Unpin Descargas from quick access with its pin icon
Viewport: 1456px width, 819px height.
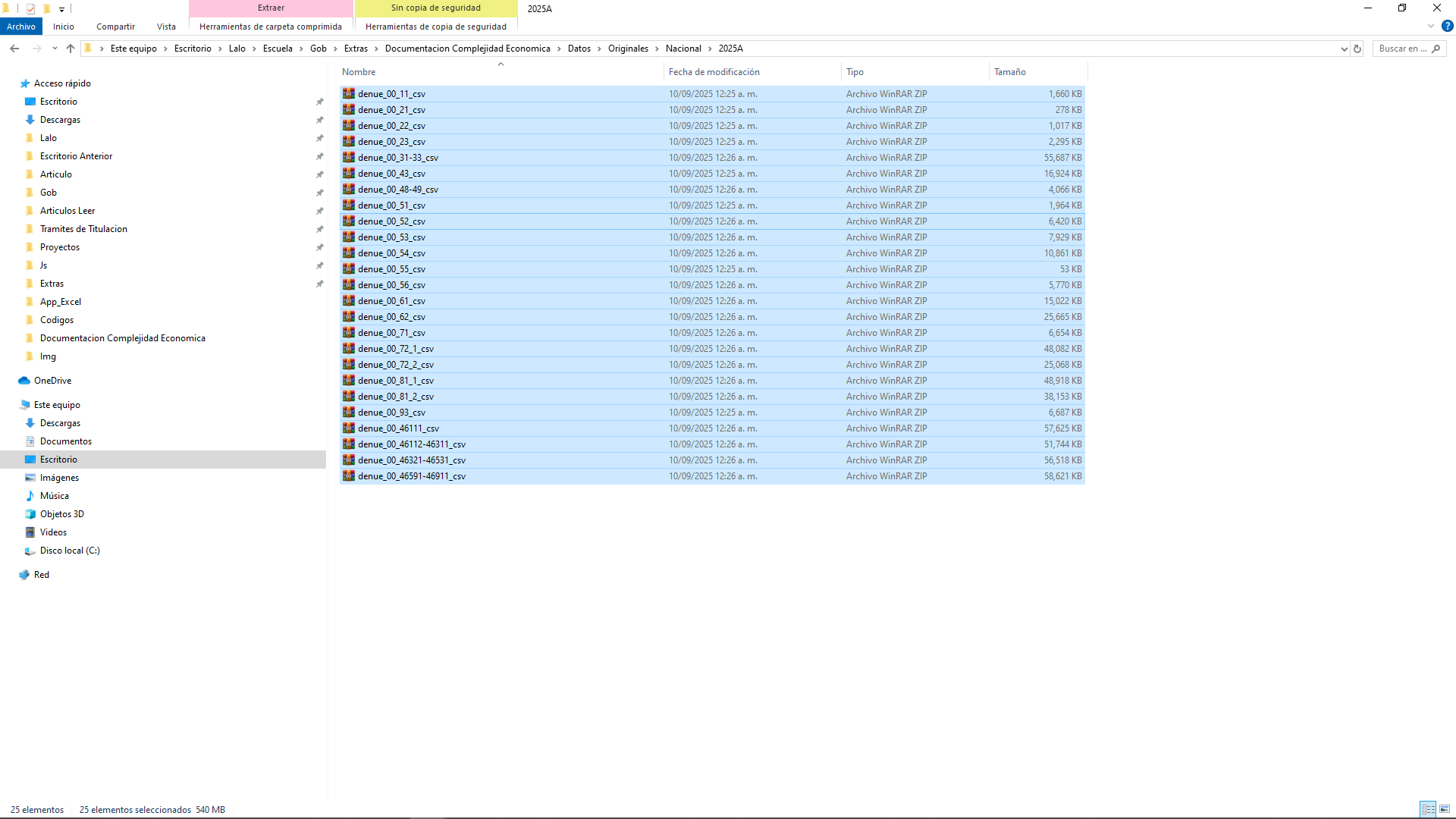tap(319, 120)
